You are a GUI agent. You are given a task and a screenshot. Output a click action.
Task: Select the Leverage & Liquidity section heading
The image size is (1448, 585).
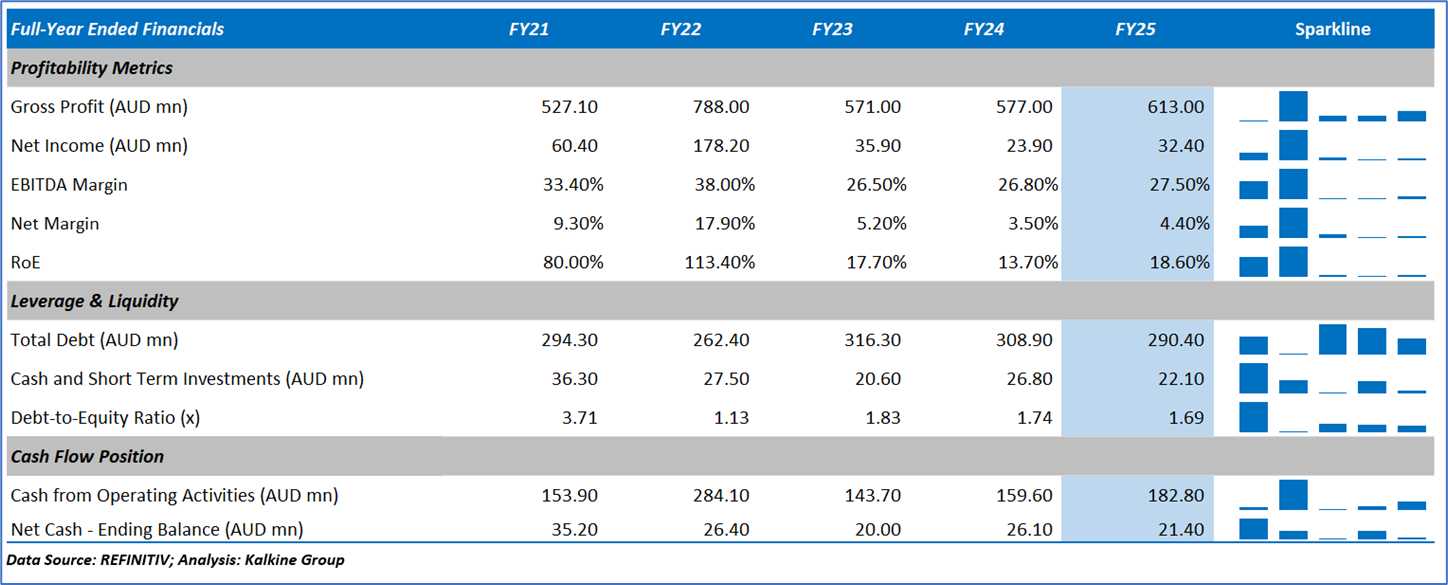[x=94, y=301]
